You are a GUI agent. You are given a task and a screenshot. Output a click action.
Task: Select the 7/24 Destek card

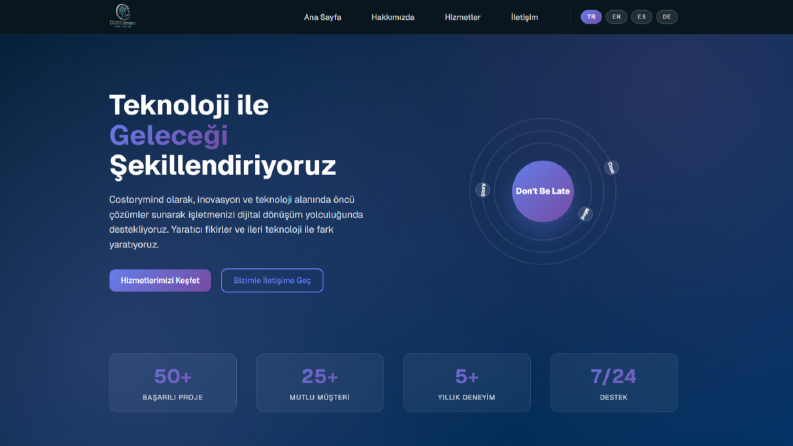[x=613, y=382]
